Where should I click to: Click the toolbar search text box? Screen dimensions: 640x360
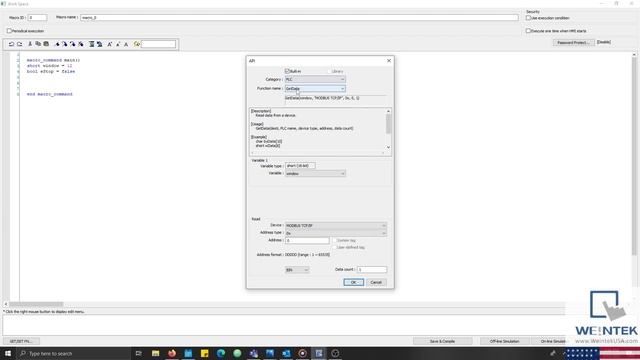pos(158,44)
